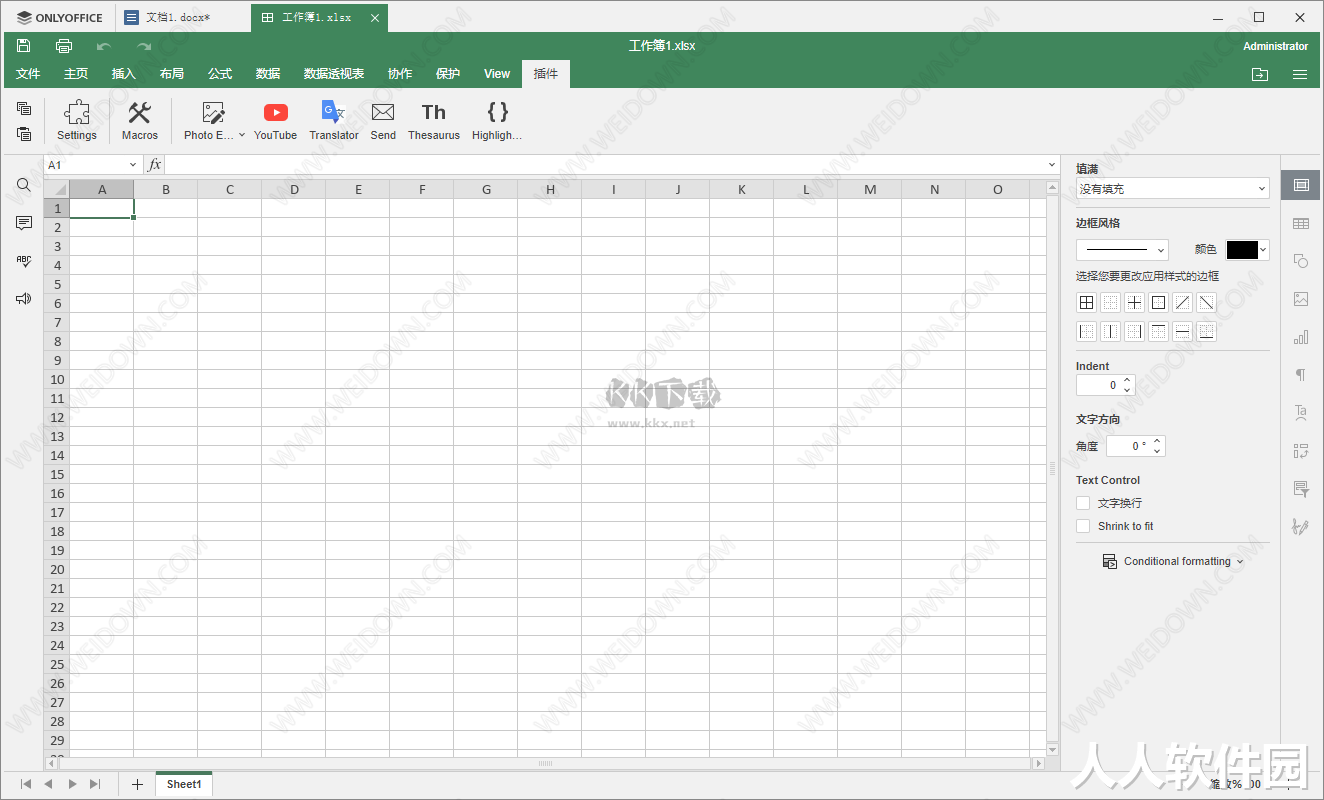This screenshot has width=1324, height=800.
Task: Click the formula bar input field
Action: pos(605,165)
